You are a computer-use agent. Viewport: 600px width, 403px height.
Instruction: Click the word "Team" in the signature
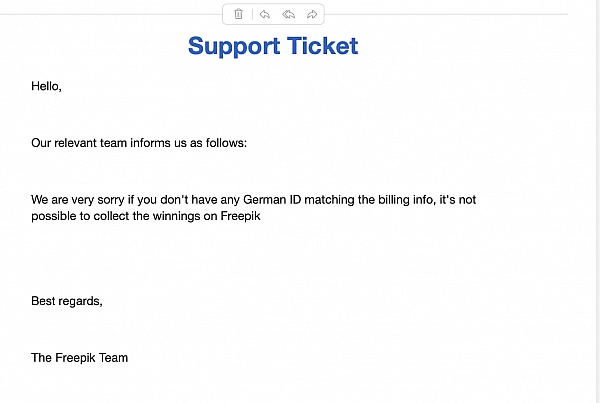coord(113,357)
